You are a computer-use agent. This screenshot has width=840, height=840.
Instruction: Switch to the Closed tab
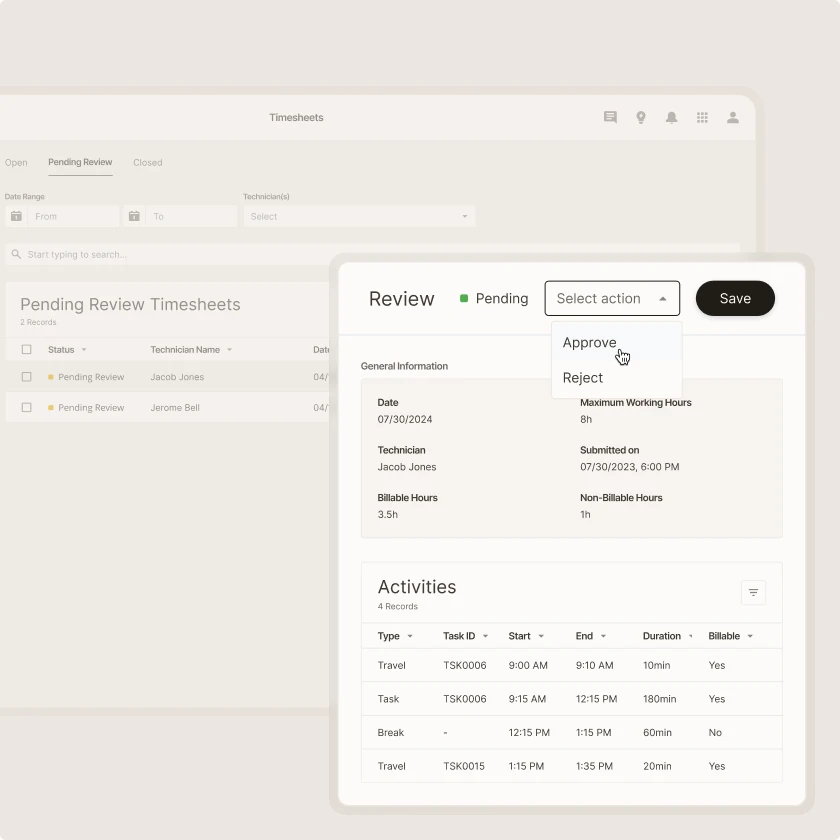point(148,162)
